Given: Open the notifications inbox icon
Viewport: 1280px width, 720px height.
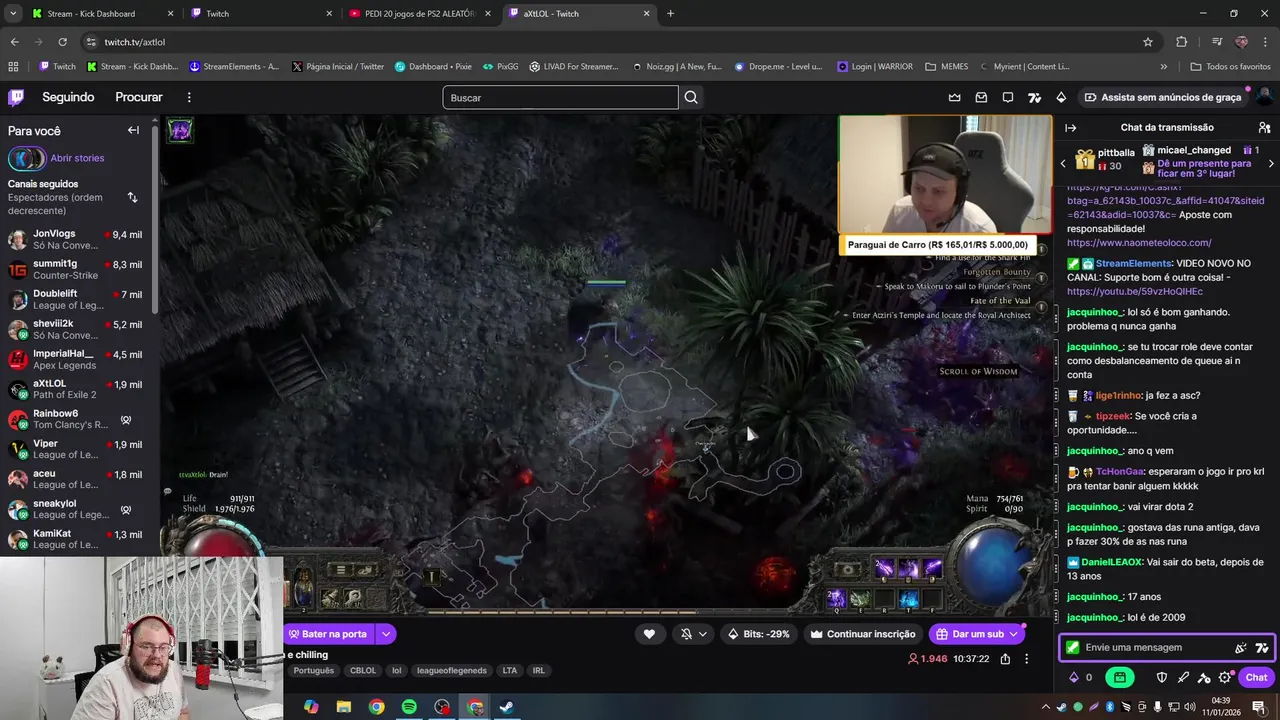Looking at the screenshot, I should tap(981, 97).
